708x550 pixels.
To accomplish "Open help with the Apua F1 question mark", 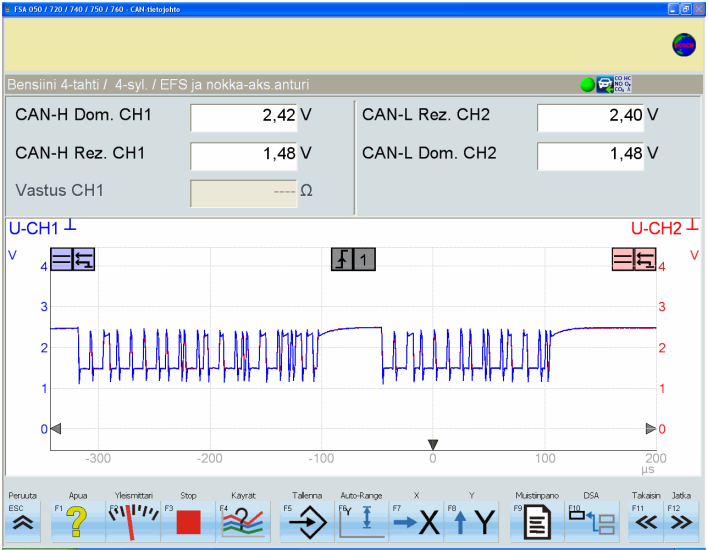I will [x=78, y=522].
